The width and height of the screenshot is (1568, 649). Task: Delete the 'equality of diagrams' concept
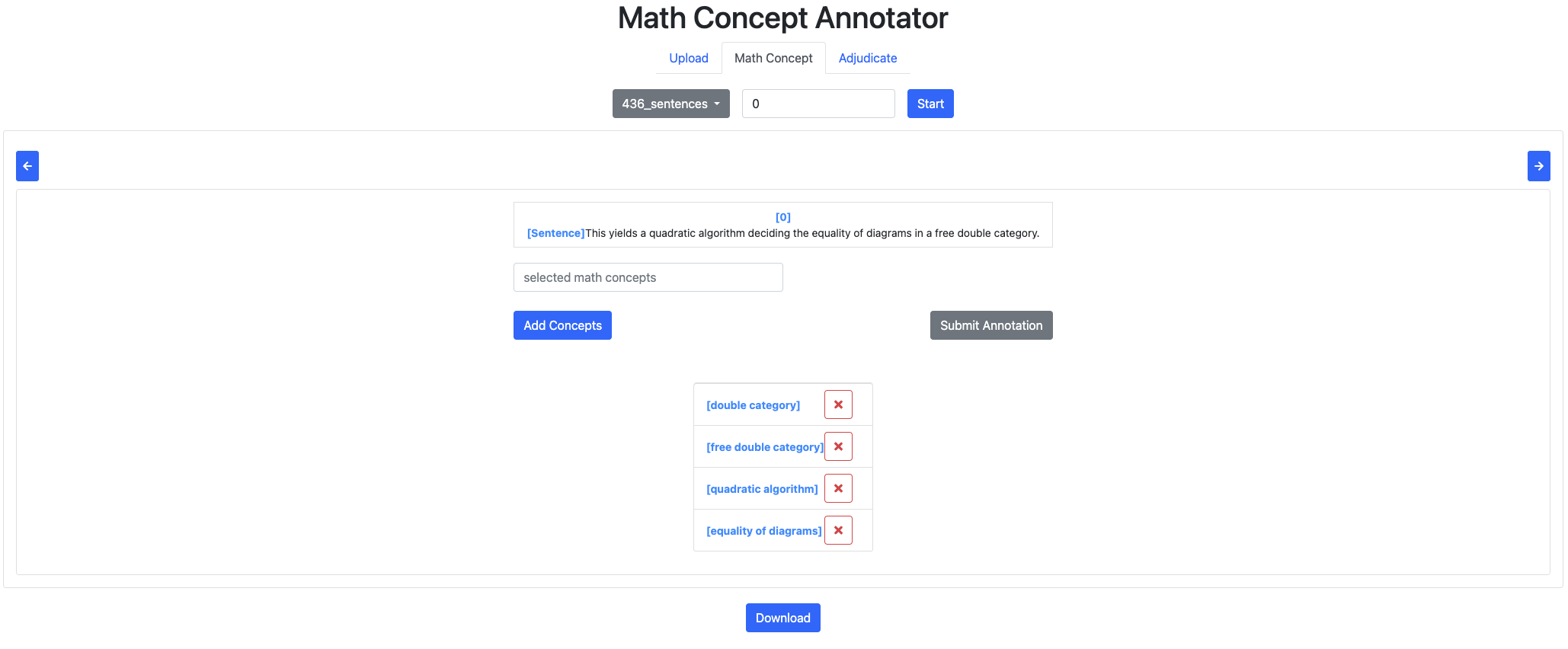click(x=838, y=530)
